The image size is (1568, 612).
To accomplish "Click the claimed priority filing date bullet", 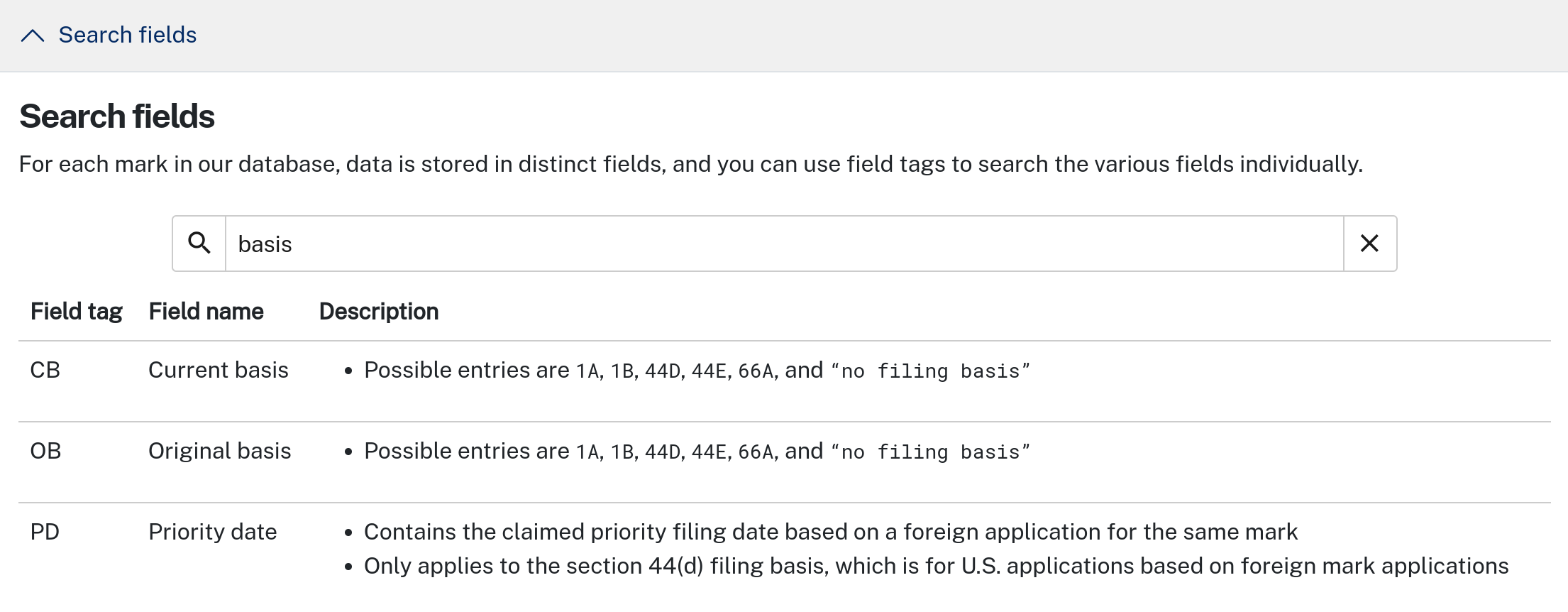I will tap(831, 532).
